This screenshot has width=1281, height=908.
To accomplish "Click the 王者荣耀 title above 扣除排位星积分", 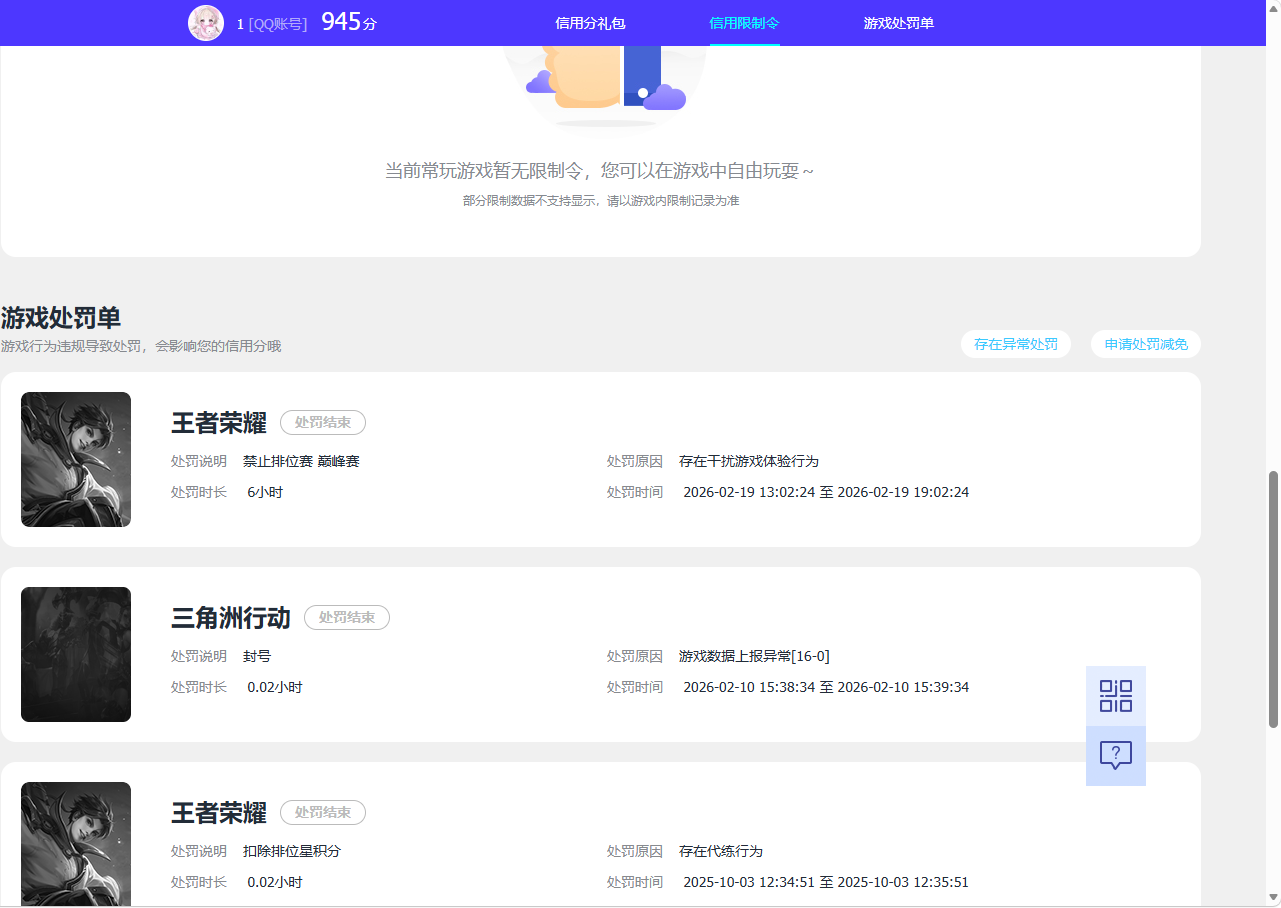I will coord(219,813).
